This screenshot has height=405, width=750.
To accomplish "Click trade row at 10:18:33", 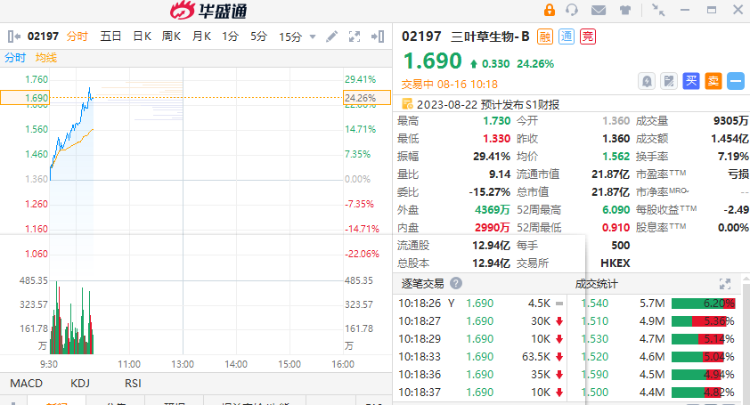I will 481,357.
